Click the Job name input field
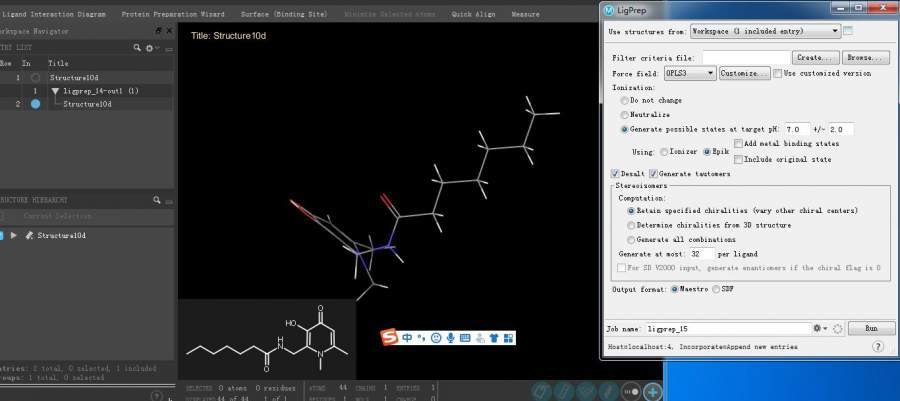This screenshot has height=401, width=900. 727,328
